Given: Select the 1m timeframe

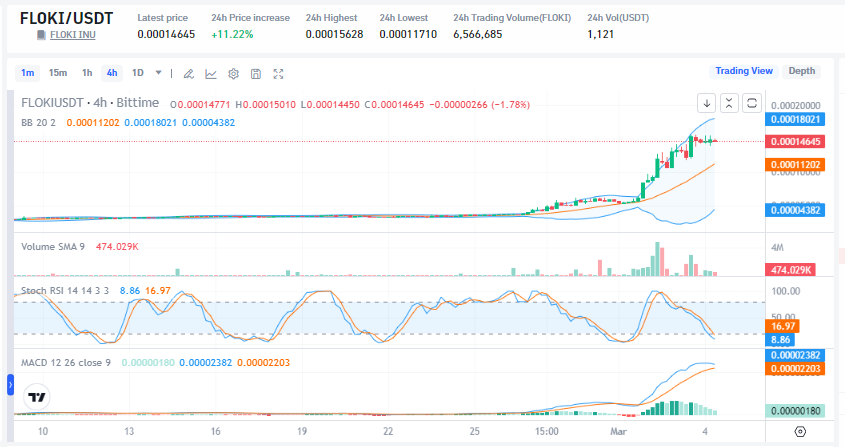Looking at the screenshot, I should [27, 73].
